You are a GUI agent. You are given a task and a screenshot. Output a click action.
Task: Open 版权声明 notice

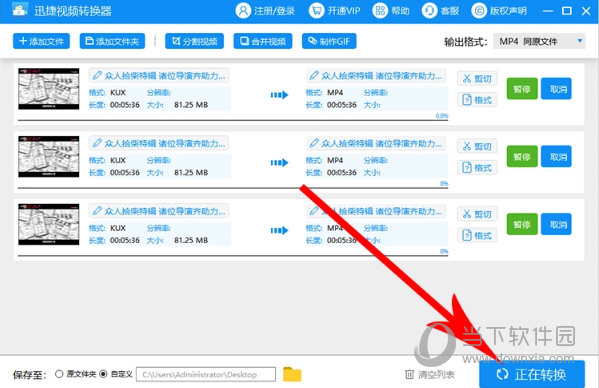[499, 11]
